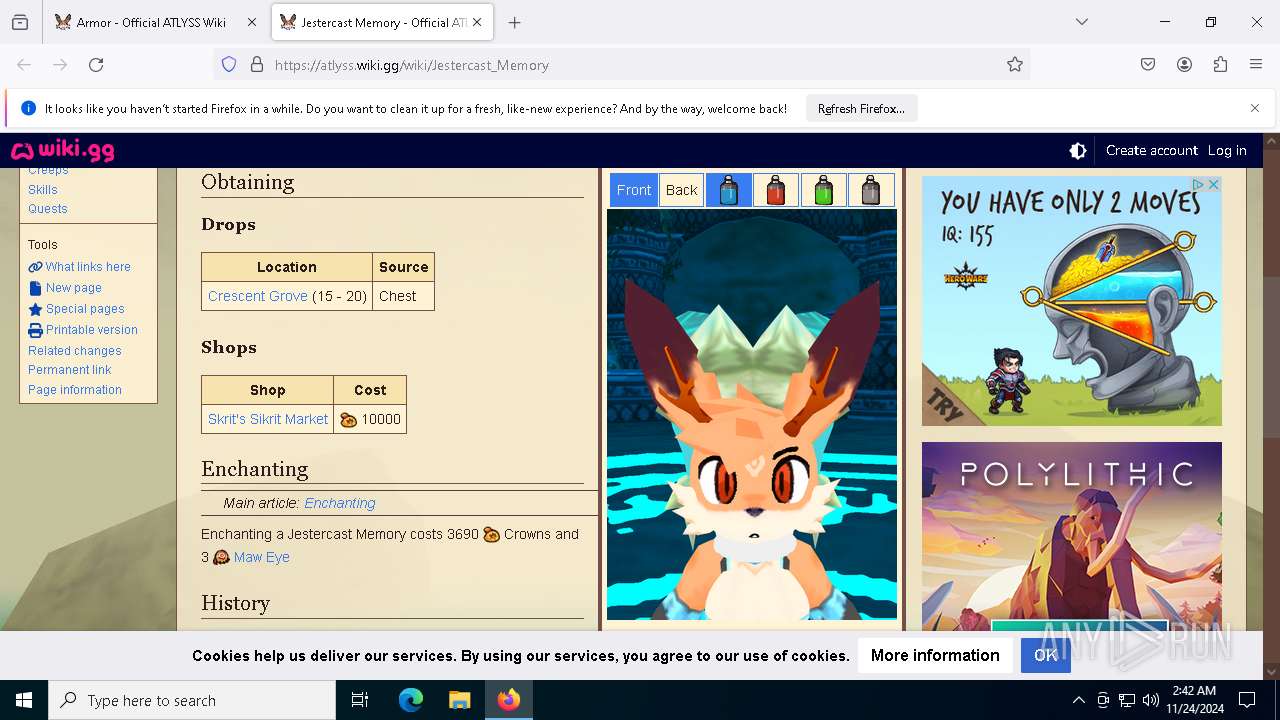
Task: Click the Crowns coin icon near 10000
Action: click(x=348, y=420)
